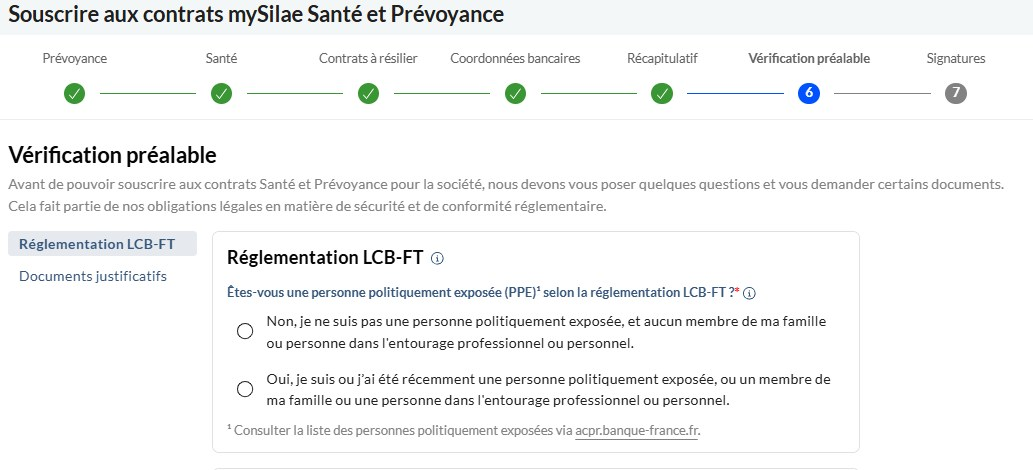Screen dimensions: 1033x470
Task: Select the "Oui, je suis ou j'ai été" radio
Action: click(245, 389)
